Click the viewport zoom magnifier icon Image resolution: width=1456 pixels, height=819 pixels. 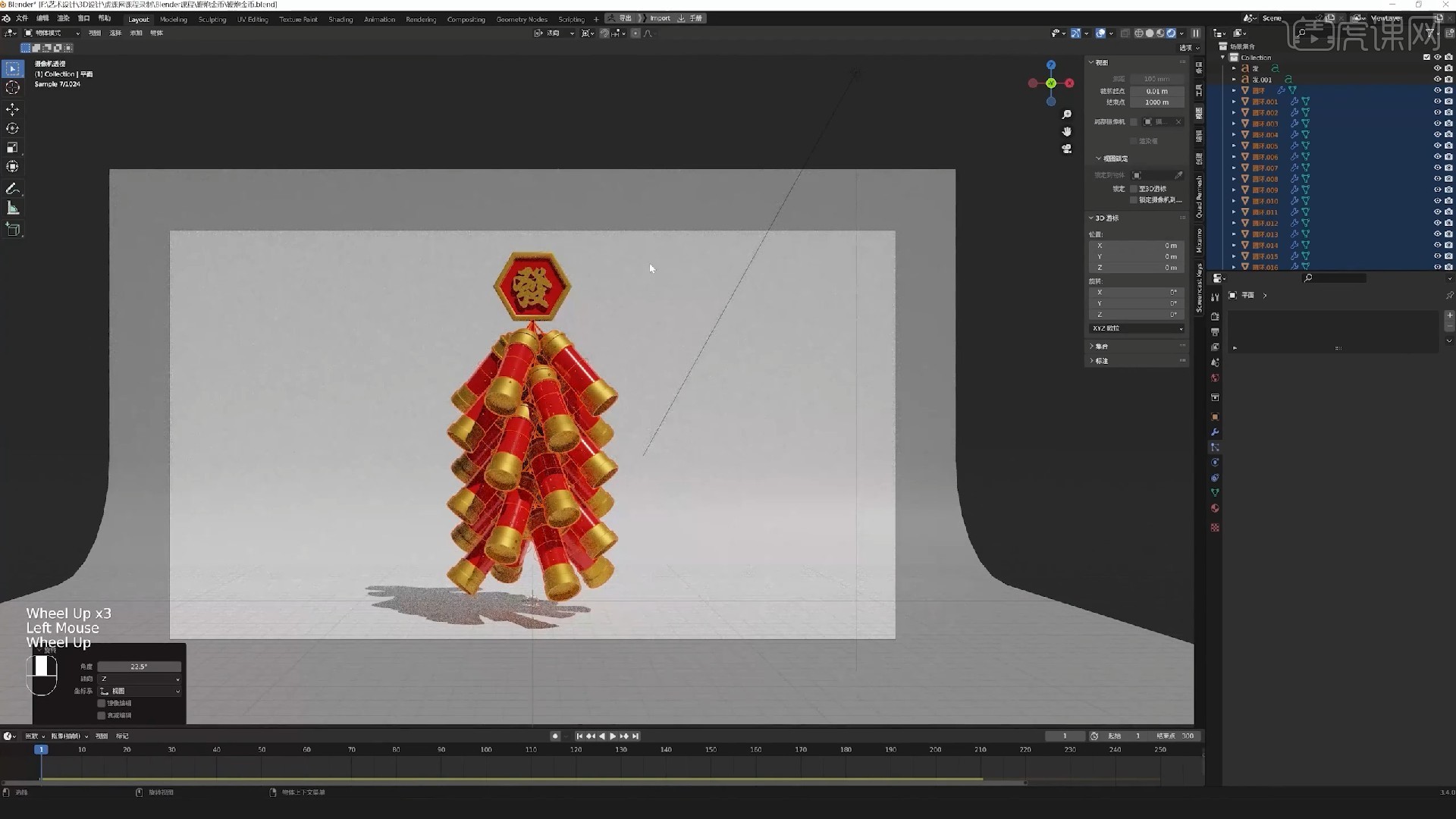click(1067, 115)
